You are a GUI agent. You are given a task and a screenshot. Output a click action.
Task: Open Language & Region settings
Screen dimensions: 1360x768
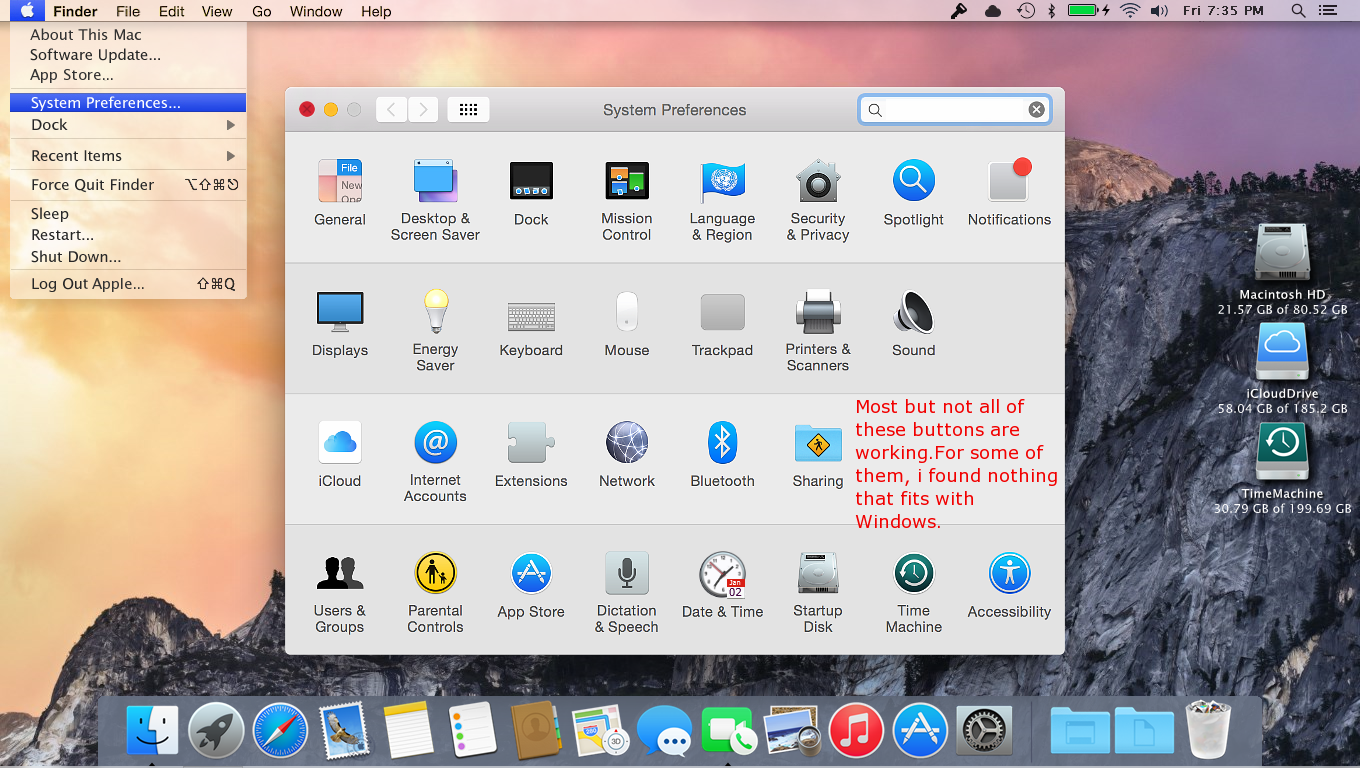pos(722,200)
